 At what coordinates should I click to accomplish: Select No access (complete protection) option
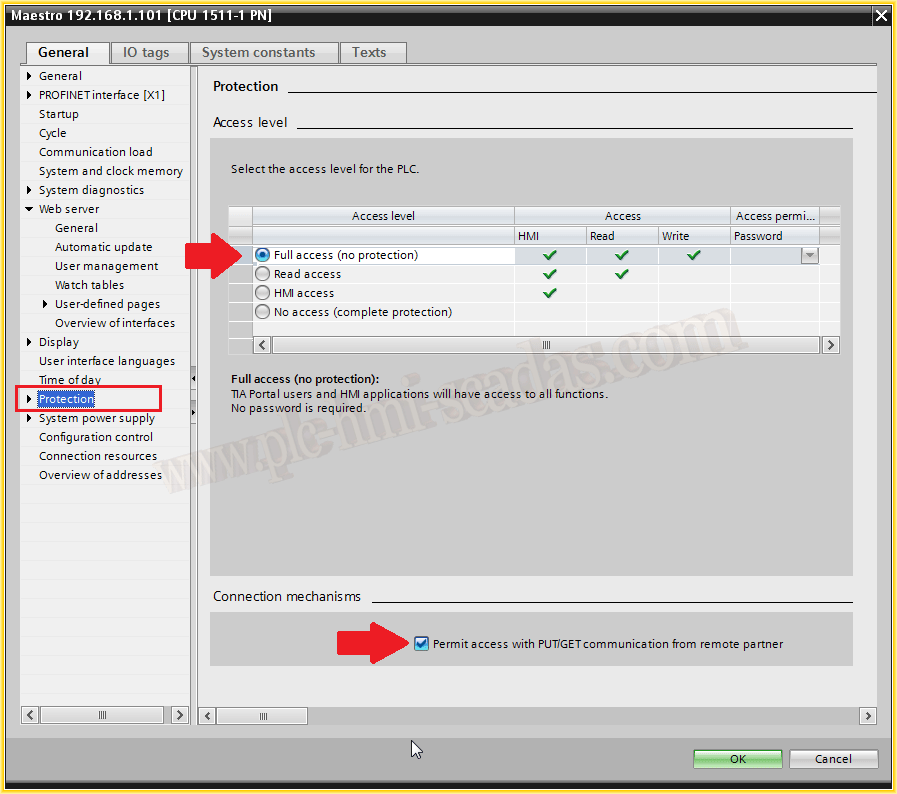coord(263,312)
